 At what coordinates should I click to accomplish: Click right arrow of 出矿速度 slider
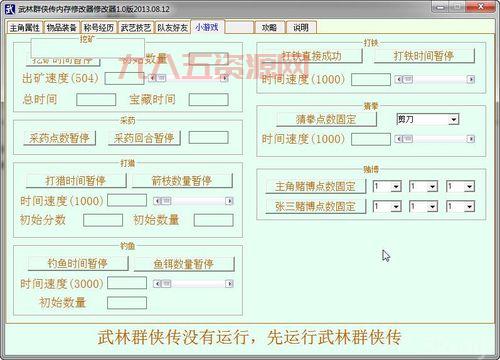pyautogui.click(x=225, y=78)
